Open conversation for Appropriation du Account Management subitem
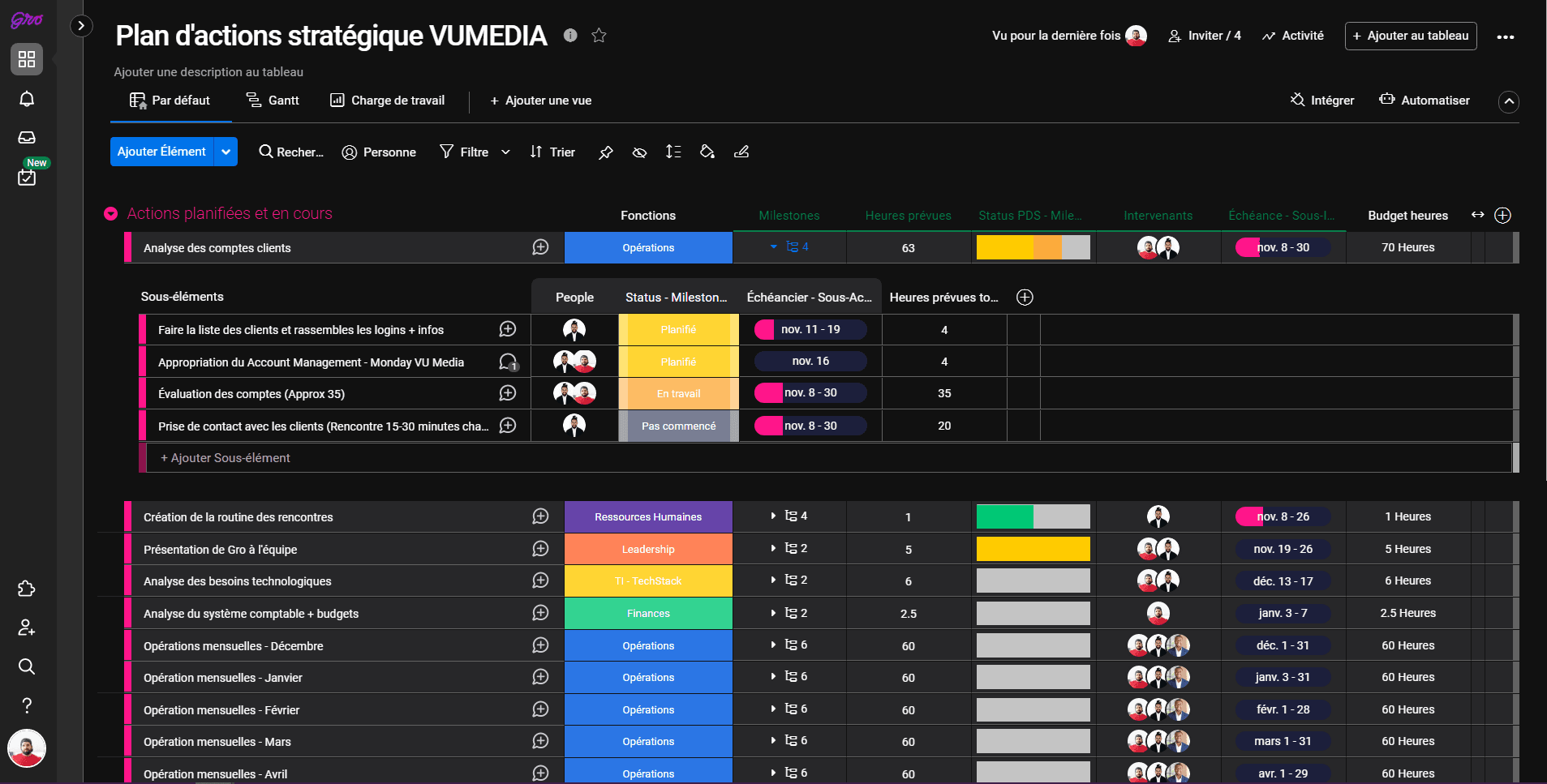The image size is (1547, 784). tap(509, 362)
